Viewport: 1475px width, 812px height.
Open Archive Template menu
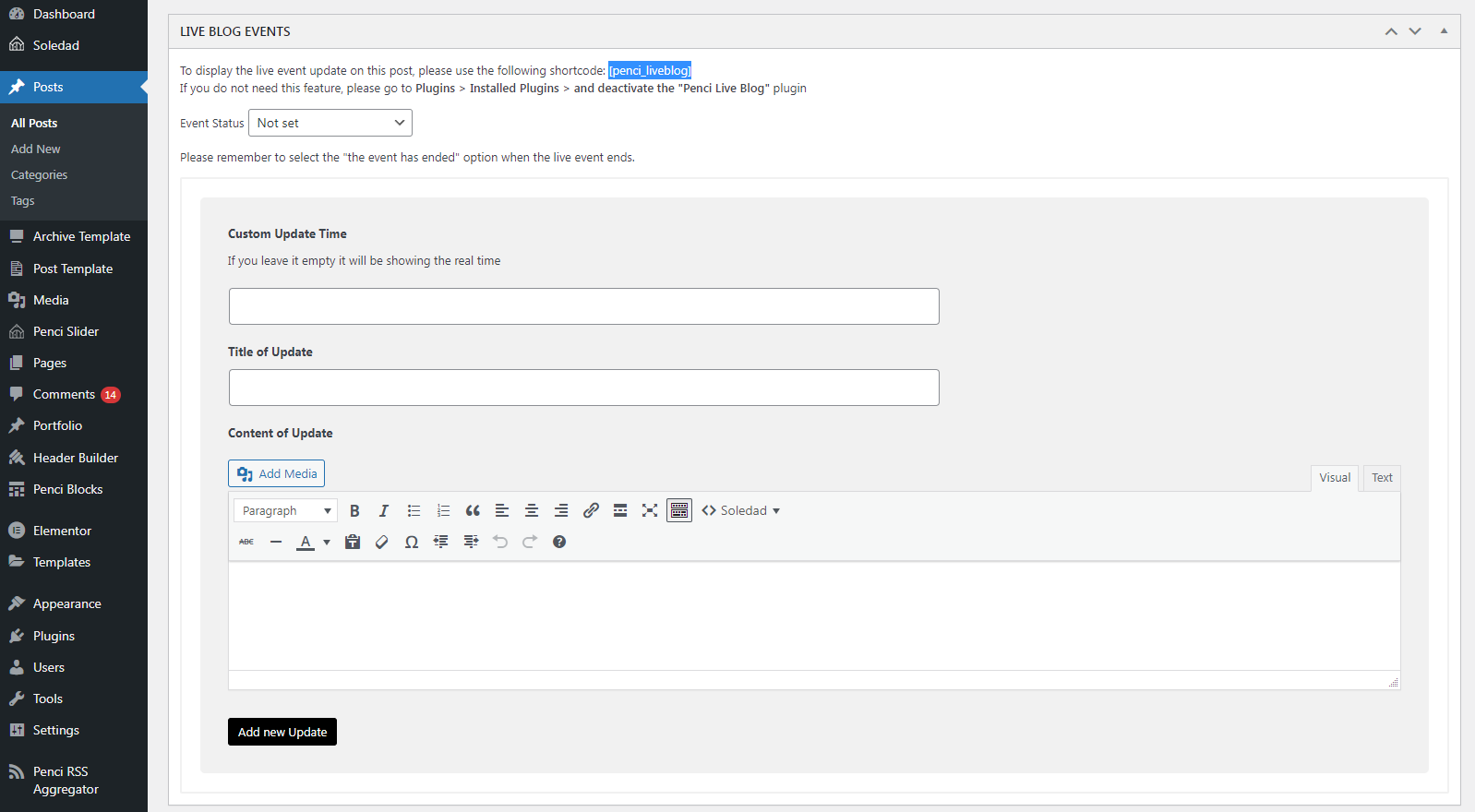(x=74, y=236)
